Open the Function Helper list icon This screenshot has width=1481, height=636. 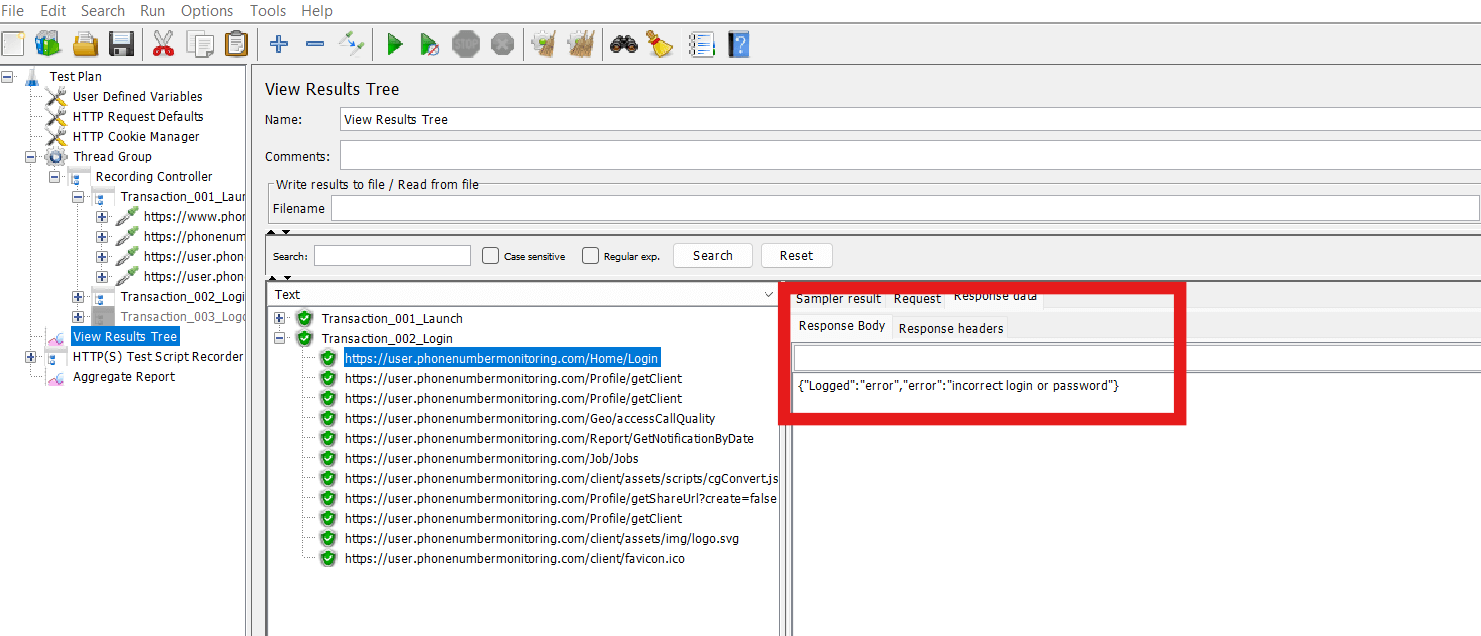pyautogui.click(x=702, y=44)
